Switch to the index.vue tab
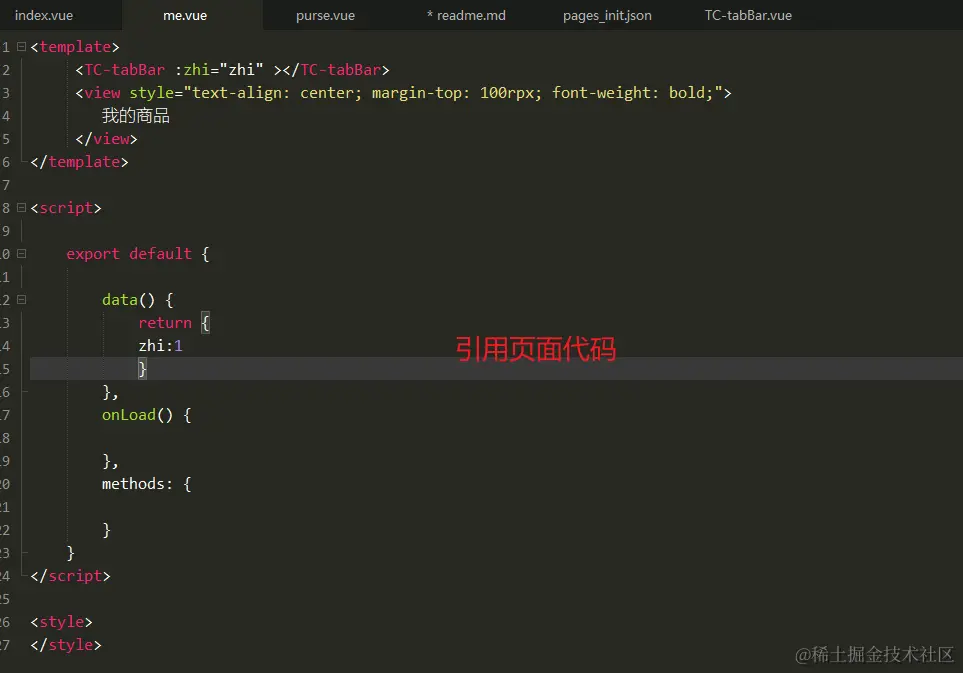963x673 pixels. [44, 15]
